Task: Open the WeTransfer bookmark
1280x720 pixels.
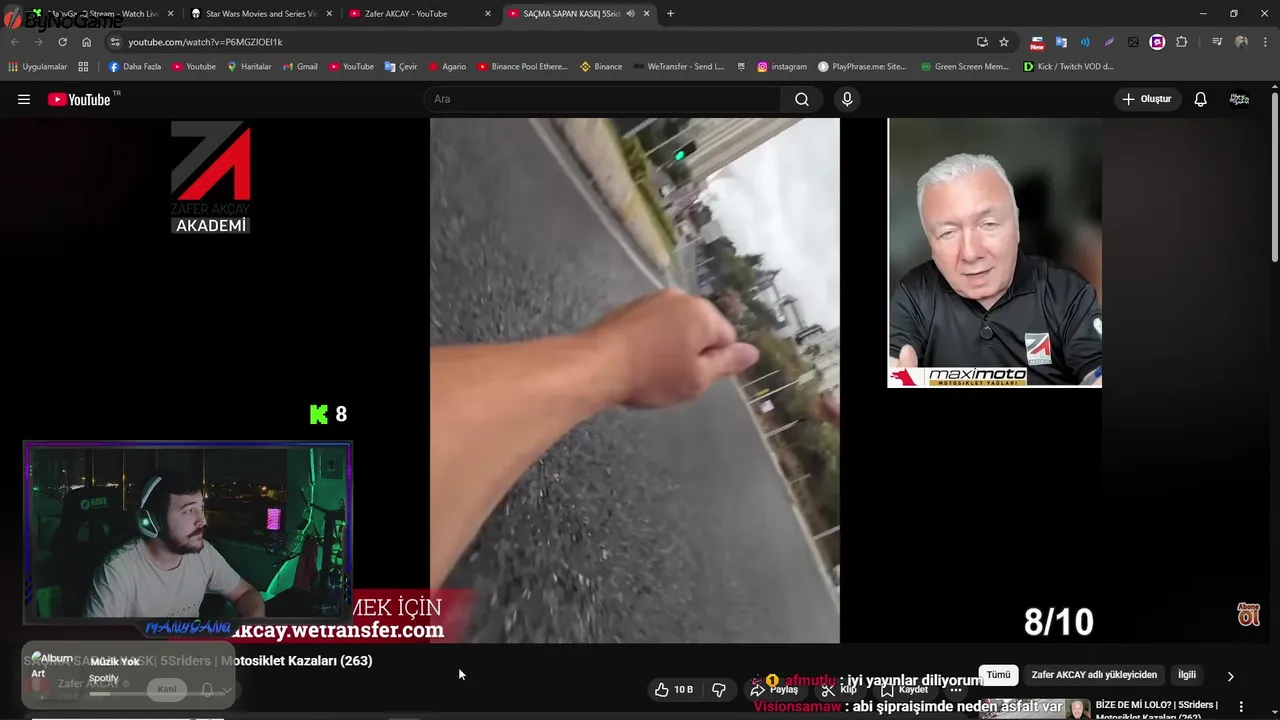Action: (679, 67)
